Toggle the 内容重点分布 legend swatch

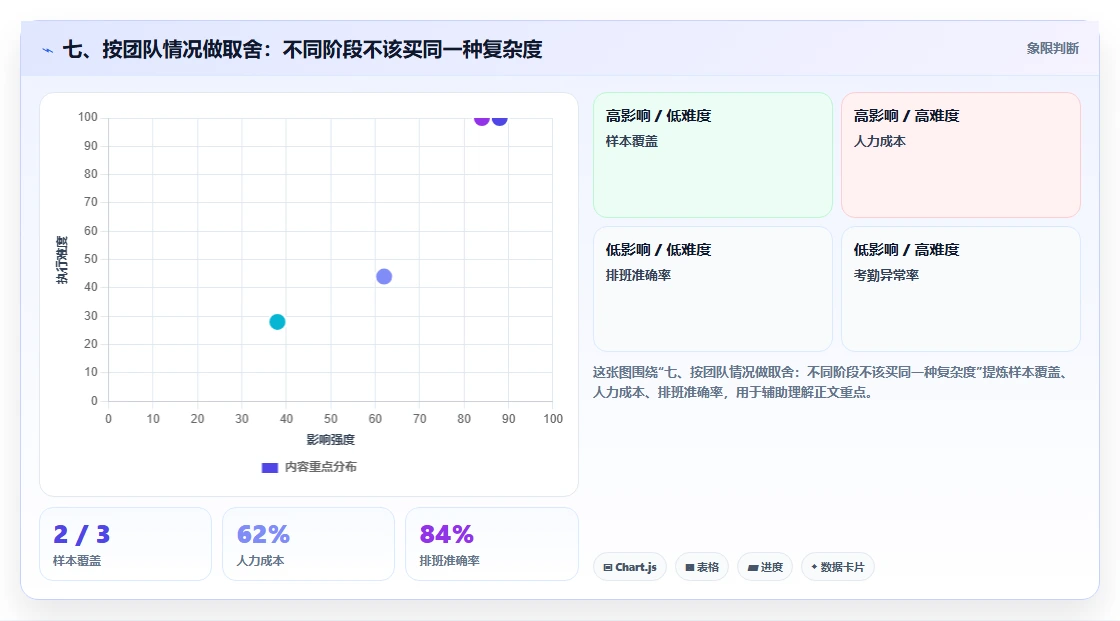(269, 467)
